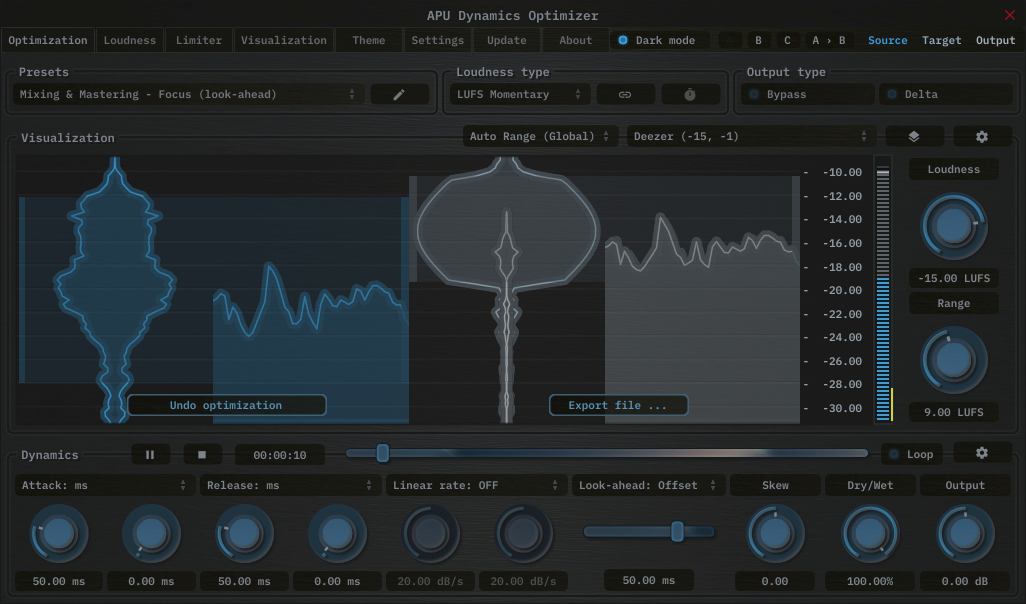Screen dimensions: 1026x604
Task: Click the Undo optimization button
Action: tap(227, 405)
